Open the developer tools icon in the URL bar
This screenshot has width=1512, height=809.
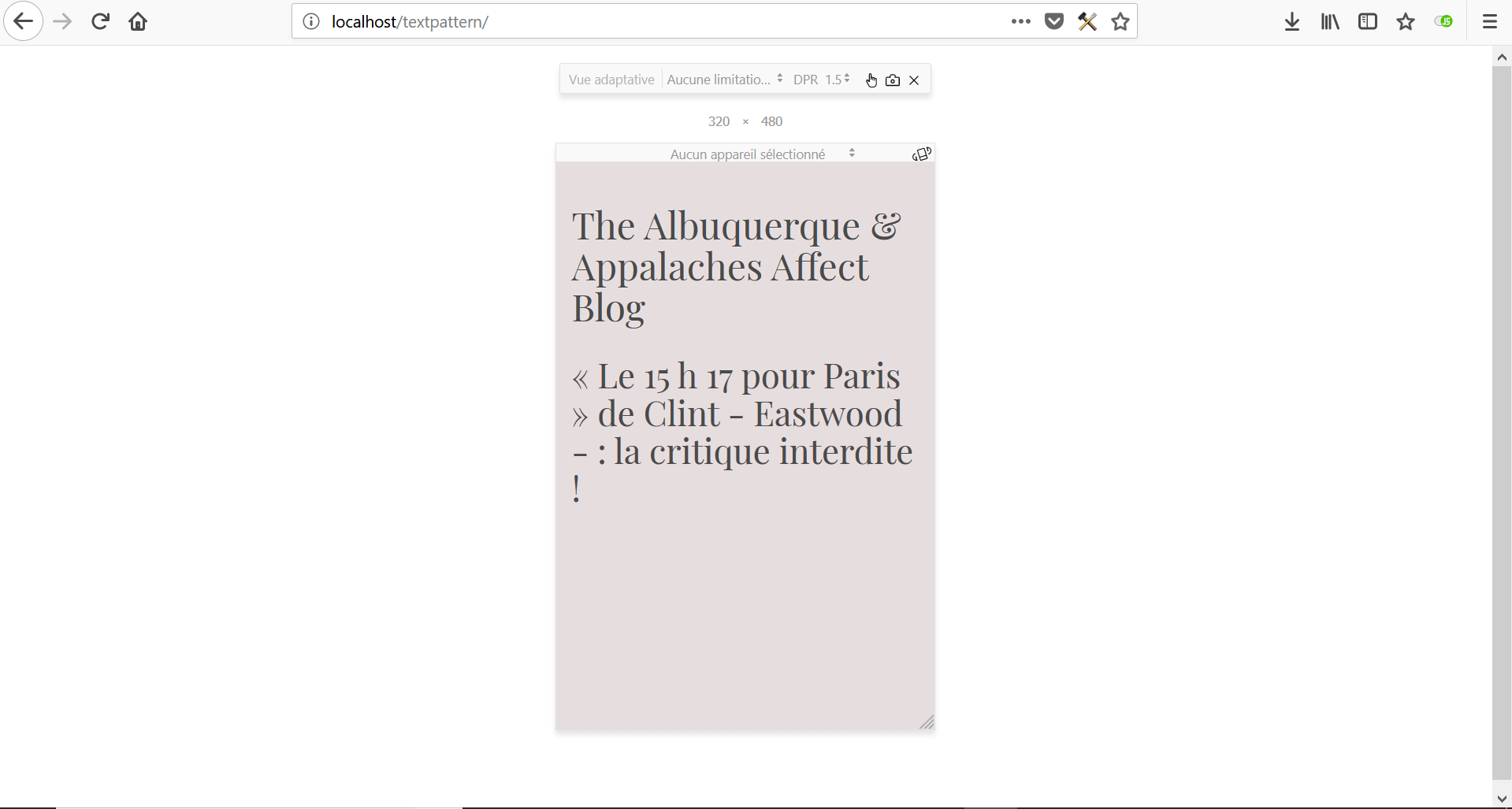coord(1087,21)
